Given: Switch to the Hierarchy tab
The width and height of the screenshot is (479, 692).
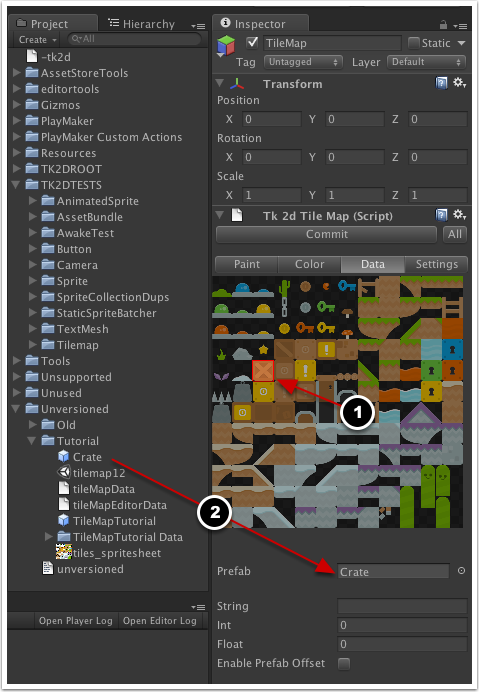Looking at the screenshot, I should point(142,24).
